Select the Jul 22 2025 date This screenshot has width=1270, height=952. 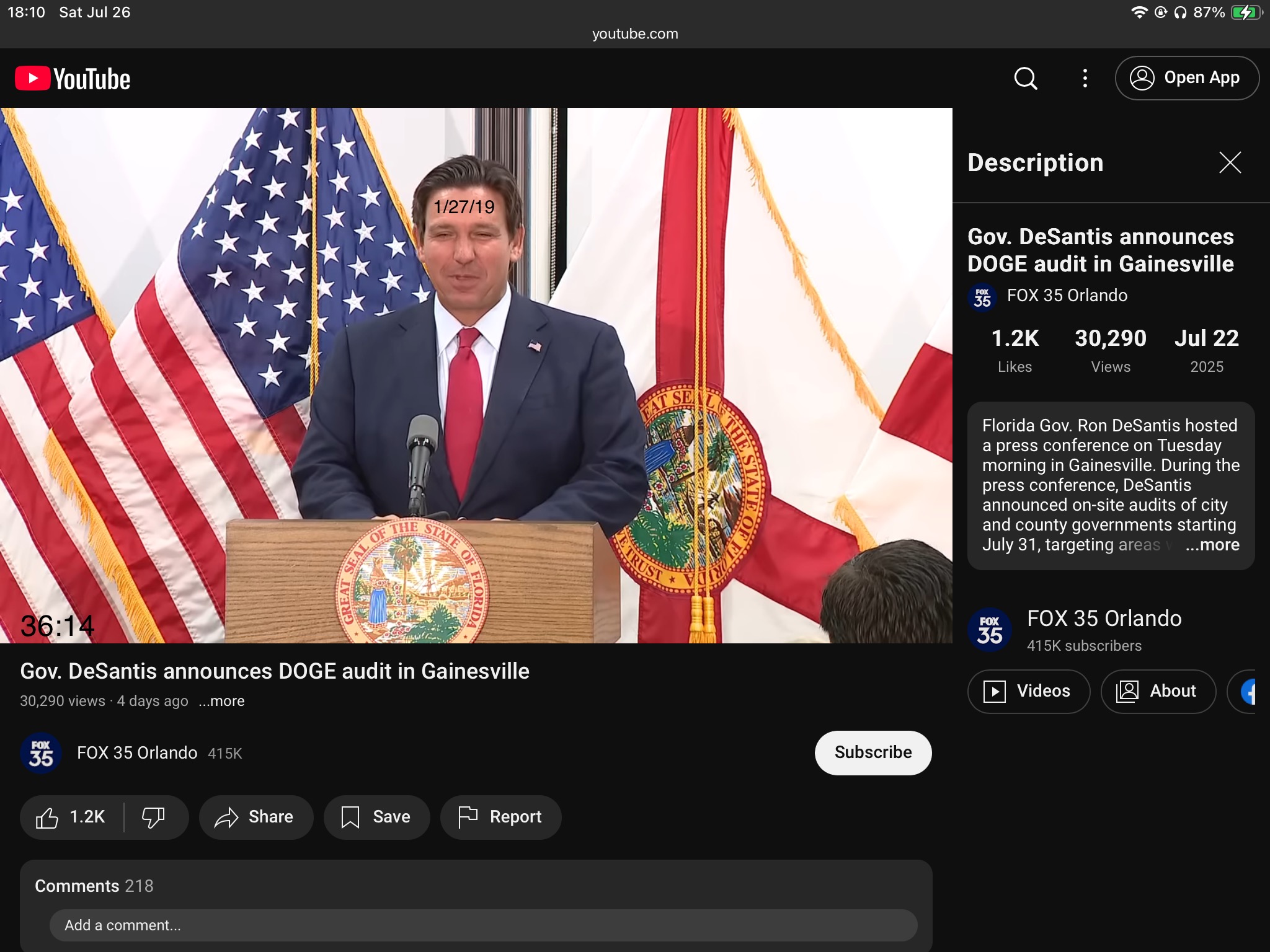tap(1207, 351)
